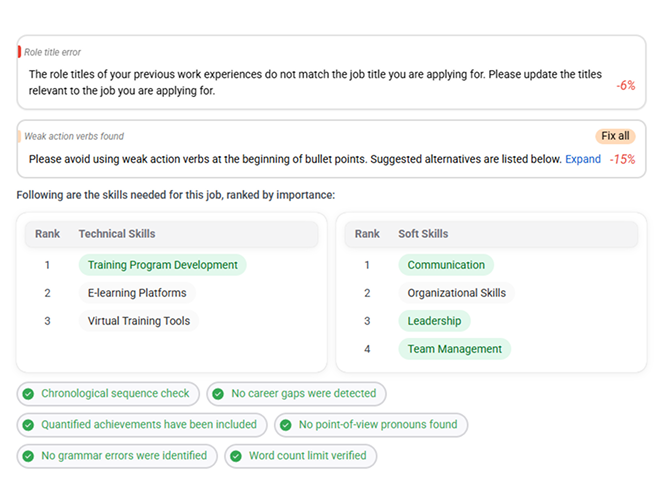The image size is (667, 500).
Task: Click the green check icon beside Quantified achievements
Action: pos(29,425)
